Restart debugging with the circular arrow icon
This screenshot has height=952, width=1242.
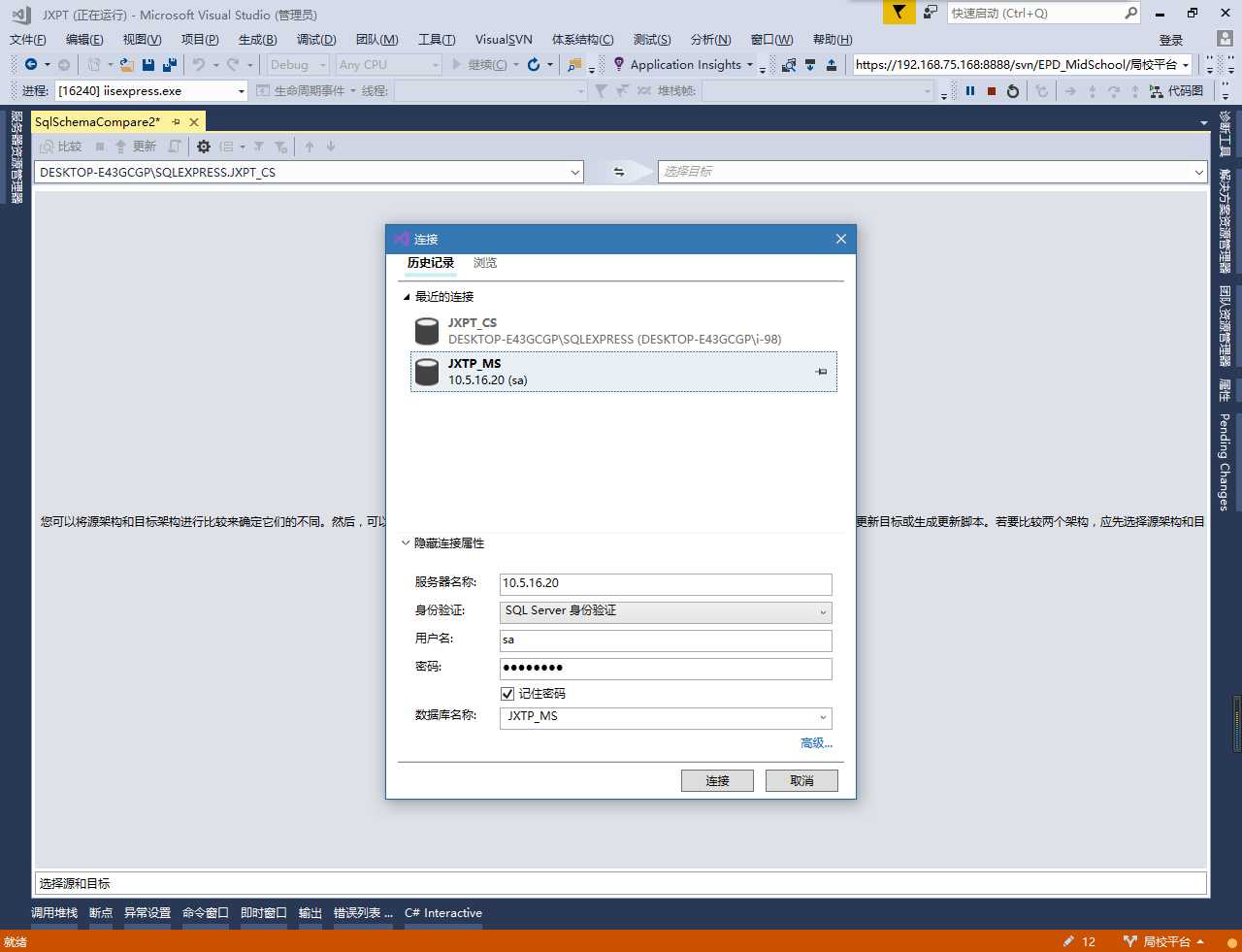1013,91
